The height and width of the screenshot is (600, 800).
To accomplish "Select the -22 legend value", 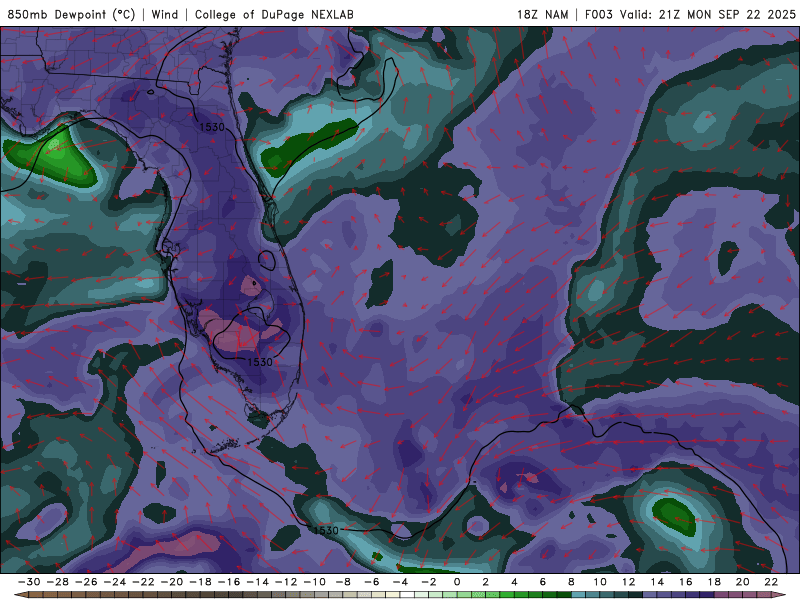I will click(x=143, y=582).
